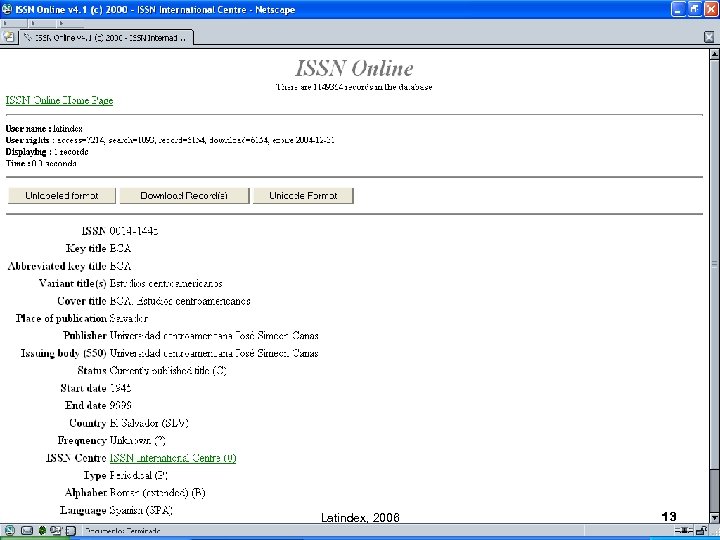
Task: Open the ISSN Online Home Page link
Action: (x=59, y=101)
